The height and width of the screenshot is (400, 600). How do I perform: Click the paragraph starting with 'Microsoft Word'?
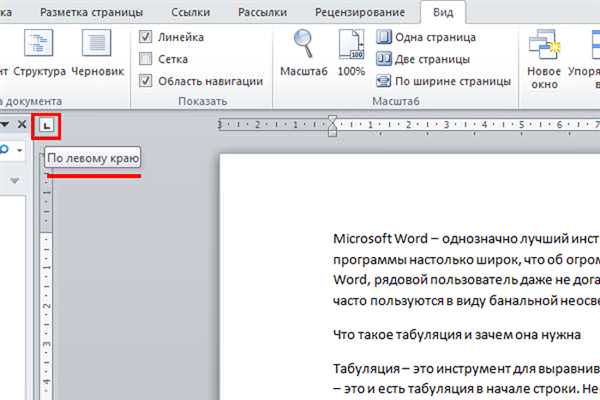pyautogui.click(x=466, y=269)
